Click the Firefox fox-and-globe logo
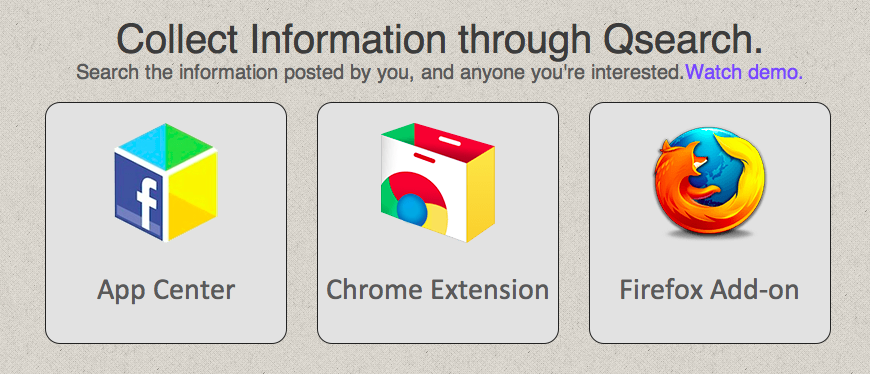870x374 pixels. tap(709, 181)
